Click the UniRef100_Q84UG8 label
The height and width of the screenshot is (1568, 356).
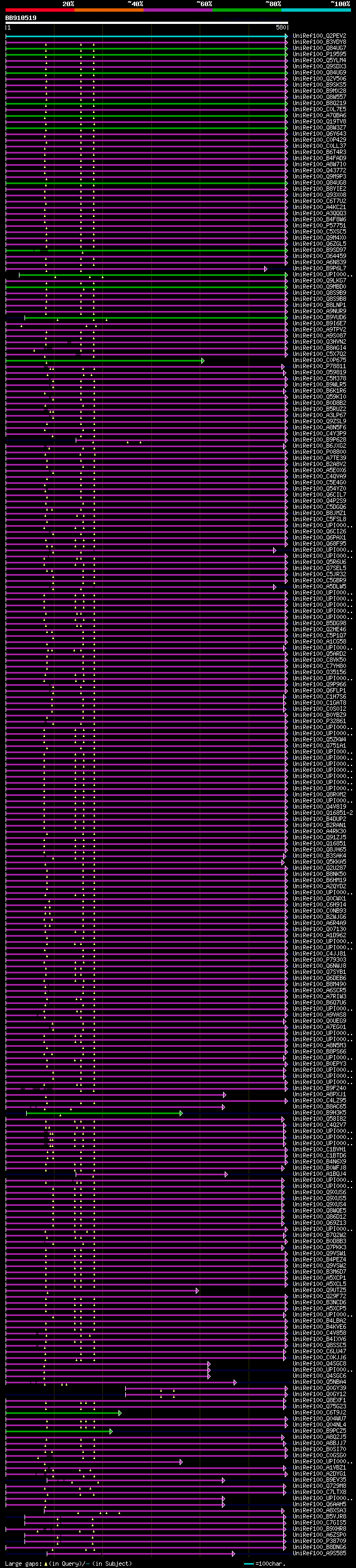click(319, 182)
